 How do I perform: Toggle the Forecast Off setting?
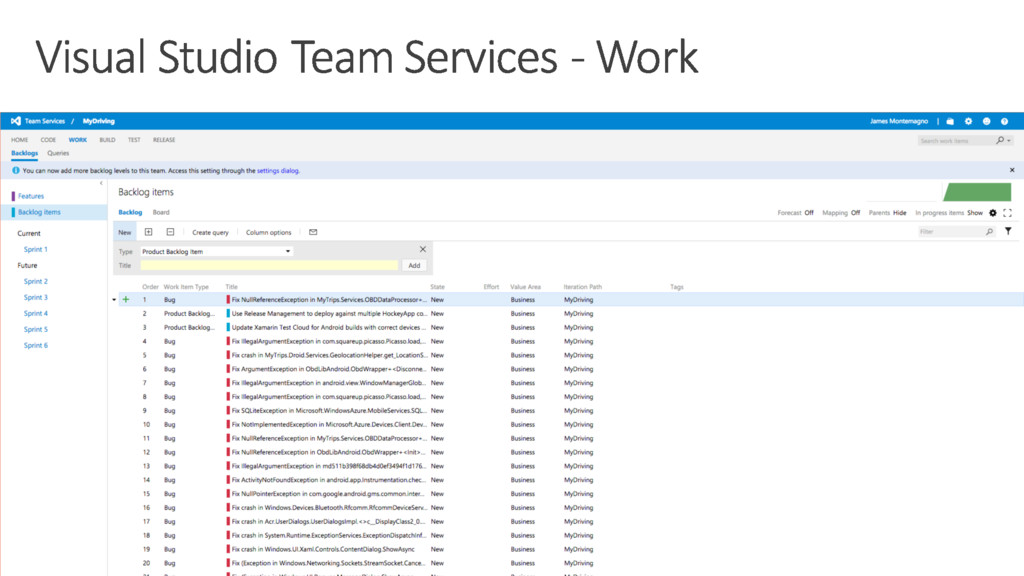coord(808,213)
